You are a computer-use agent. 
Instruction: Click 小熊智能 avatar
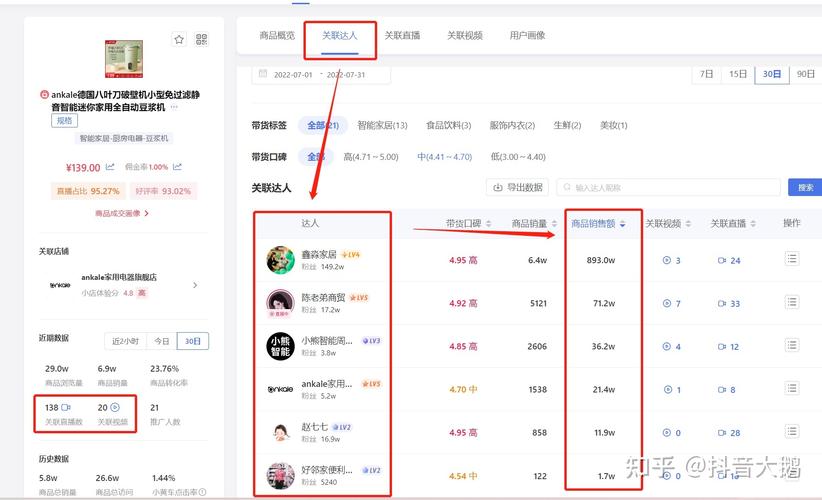pyautogui.click(x=280, y=346)
